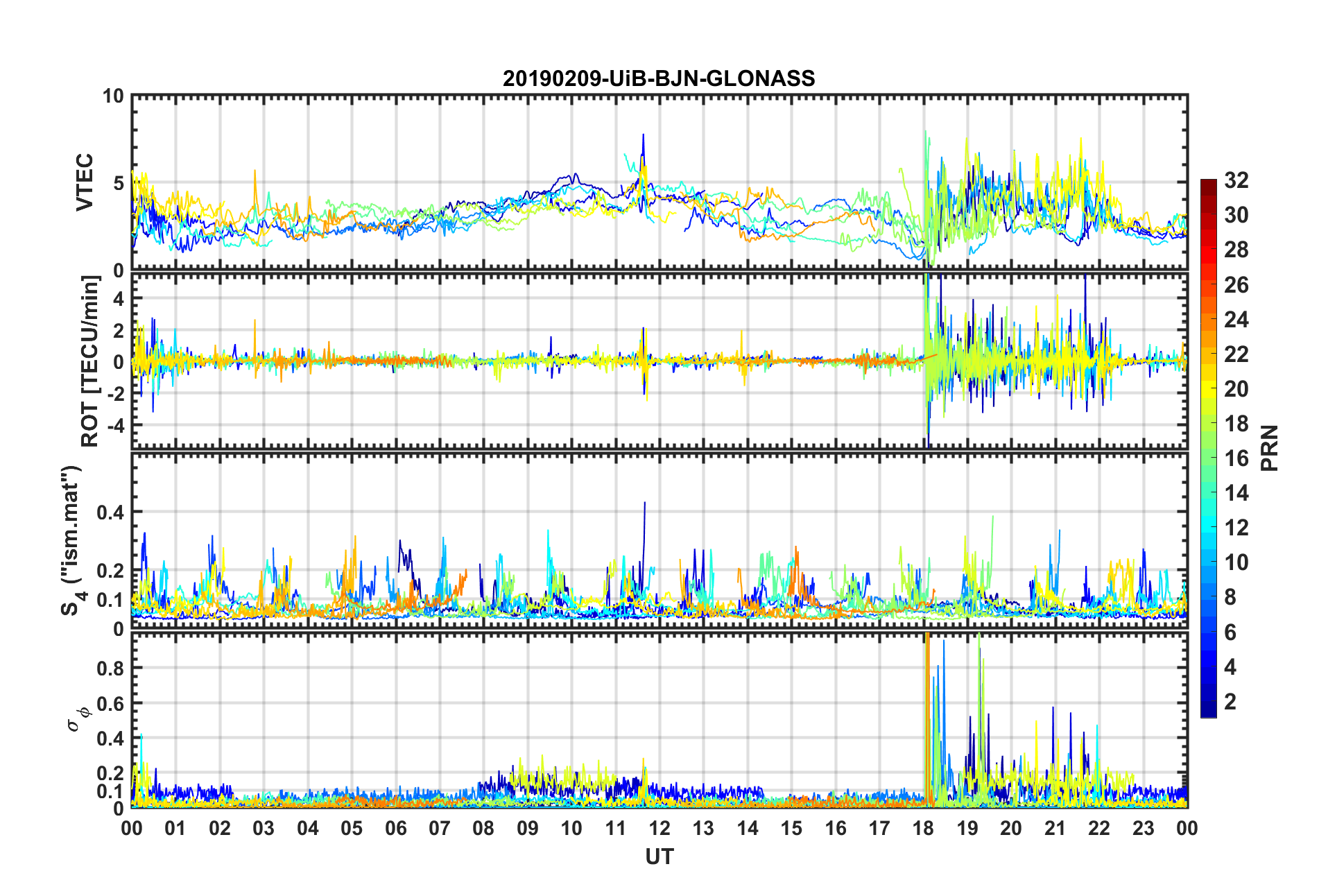Click the UT x-axis label
This screenshot has height=896, width=1319.
click(x=659, y=857)
